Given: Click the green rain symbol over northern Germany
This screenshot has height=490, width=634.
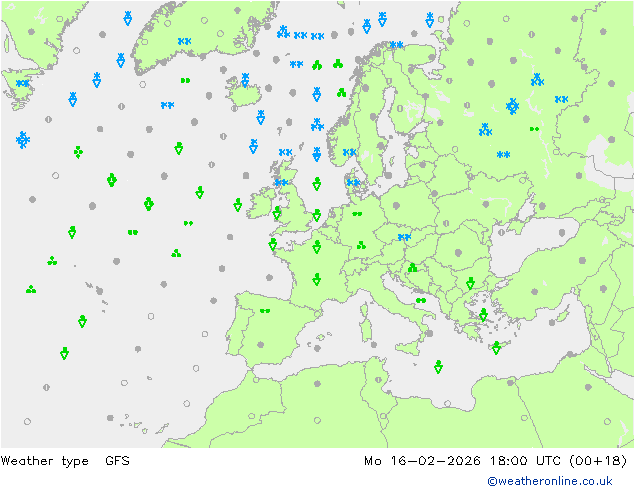Looking at the screenshot, I should (357, 214).
